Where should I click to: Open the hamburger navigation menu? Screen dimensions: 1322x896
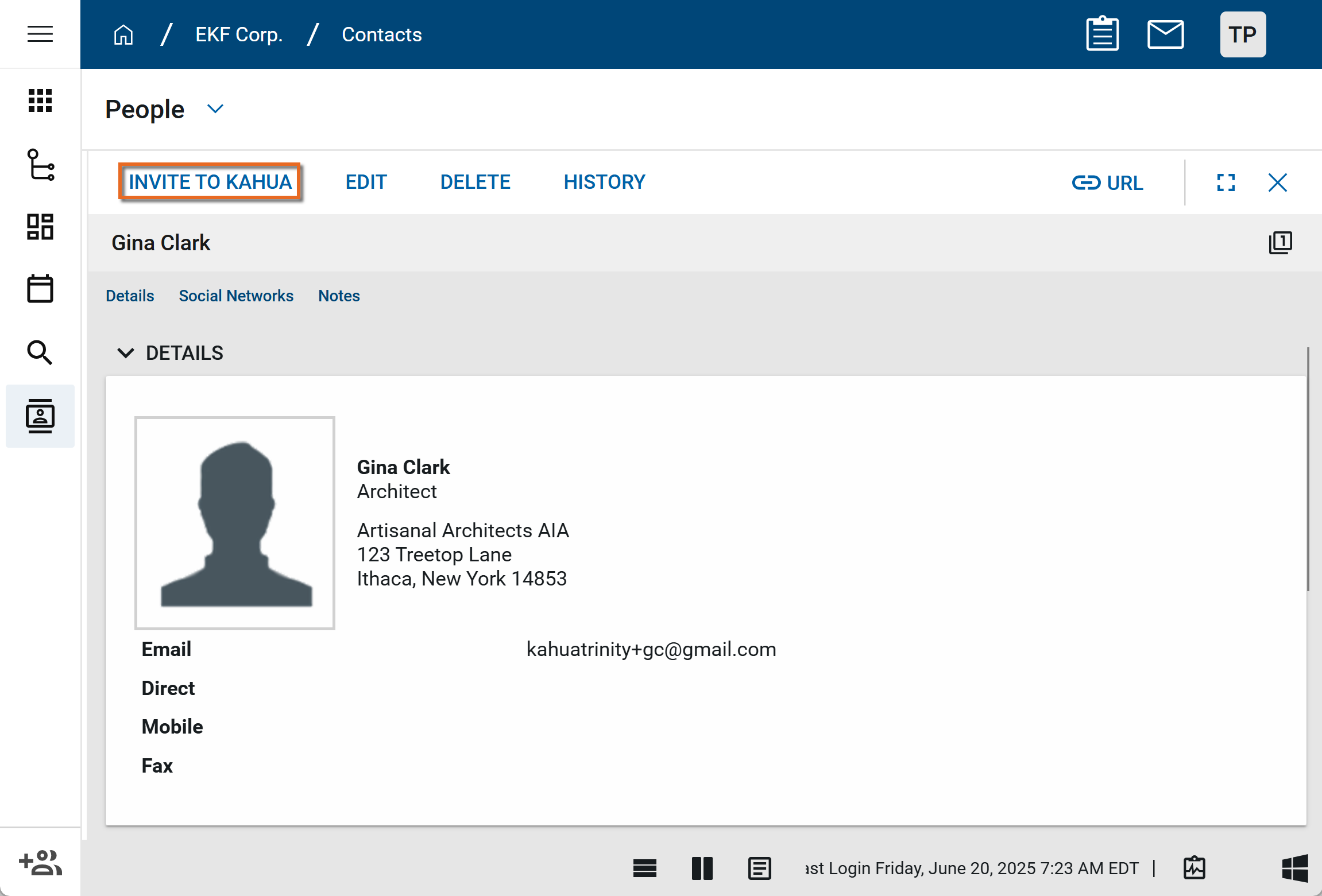tap(40, 34)
